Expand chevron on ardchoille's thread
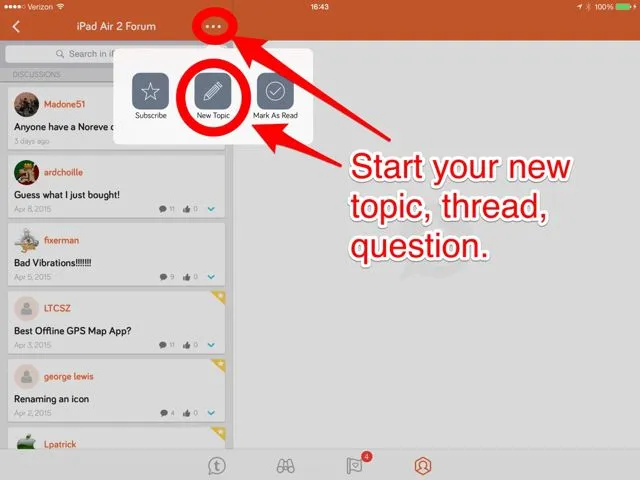The image size is (640, 480). tap(211, 209)
